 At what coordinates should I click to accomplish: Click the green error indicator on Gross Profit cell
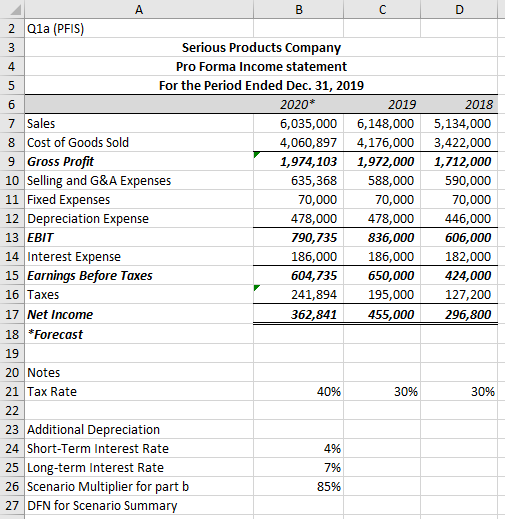pyautogui.click(x=256, y=154)
